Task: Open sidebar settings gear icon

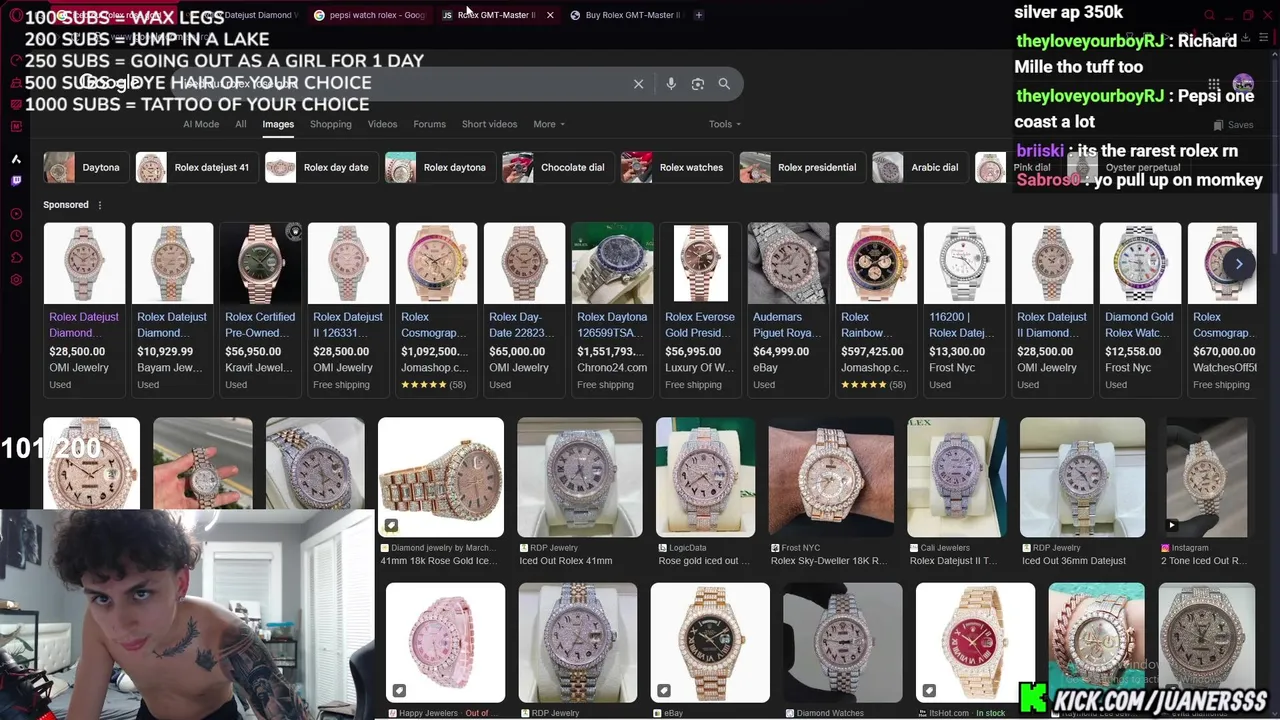Action: click(16, 280)
